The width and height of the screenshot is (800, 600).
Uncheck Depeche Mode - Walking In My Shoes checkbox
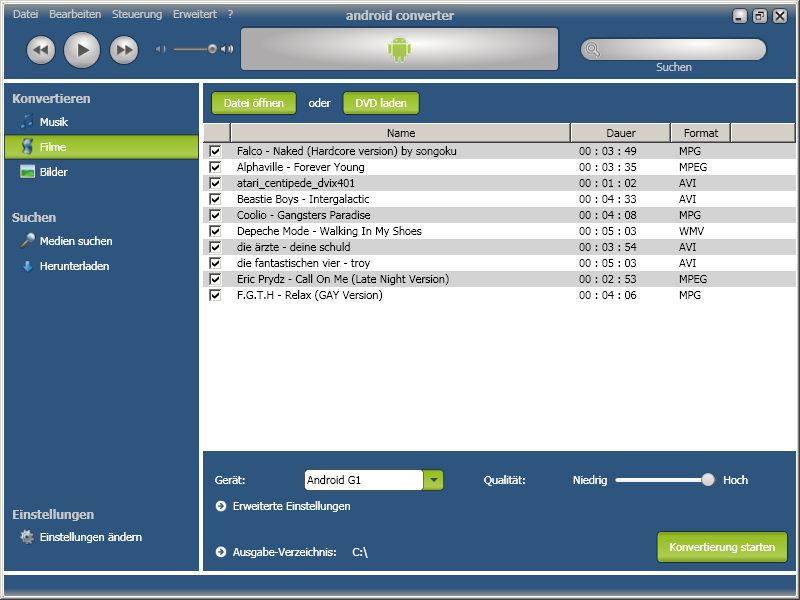[x=215, y=231]
